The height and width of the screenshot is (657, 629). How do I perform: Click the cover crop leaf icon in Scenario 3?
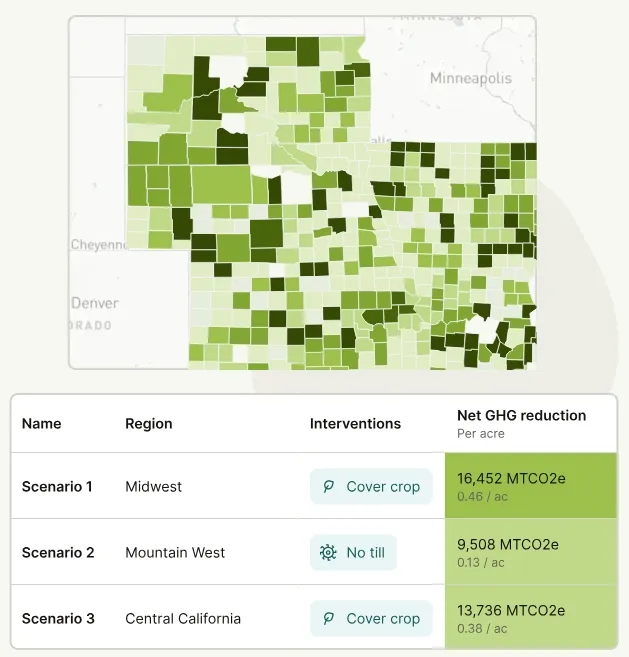[x=328, y=619]
